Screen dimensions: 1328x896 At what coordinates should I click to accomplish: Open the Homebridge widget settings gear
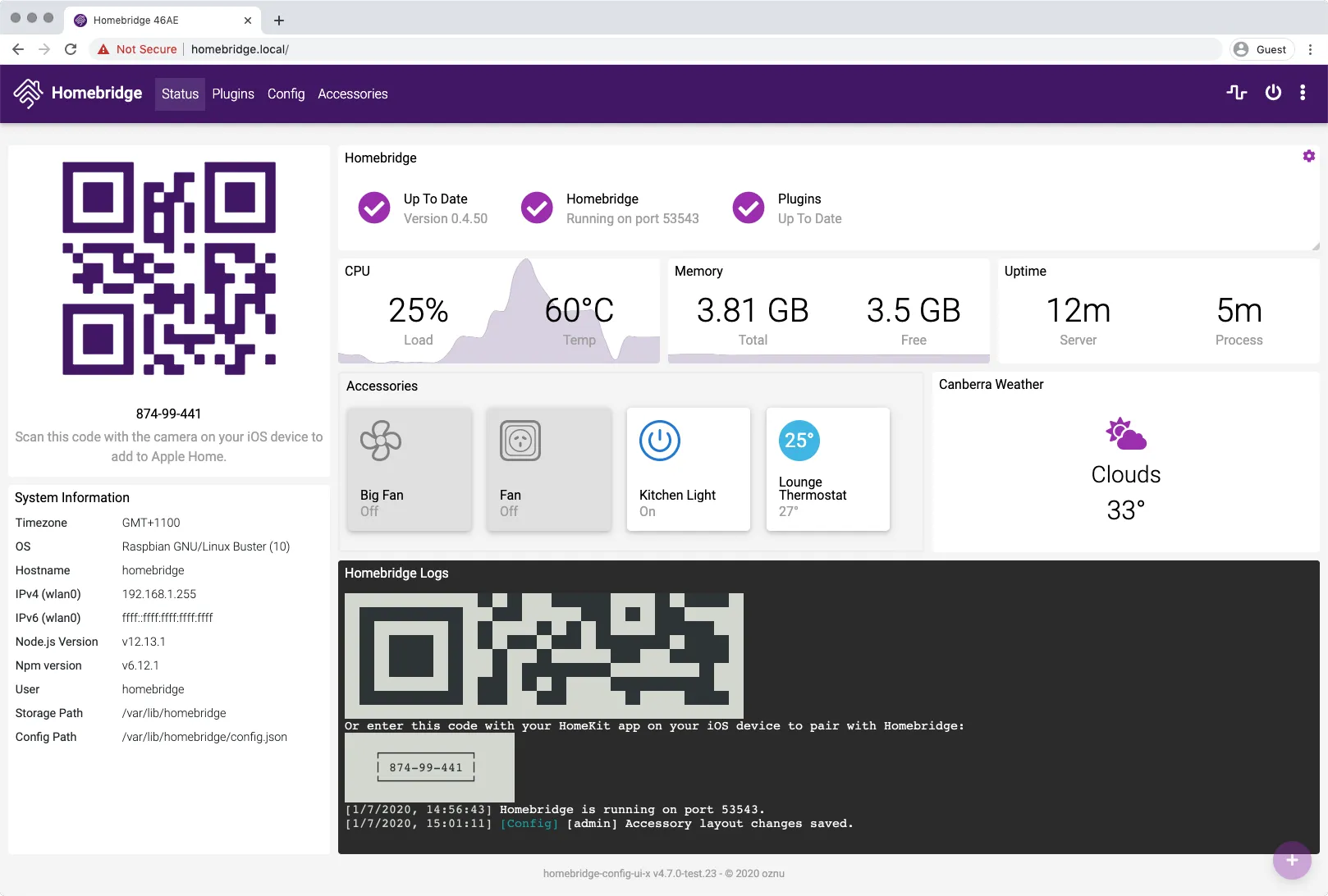(x=1308, y=155)
